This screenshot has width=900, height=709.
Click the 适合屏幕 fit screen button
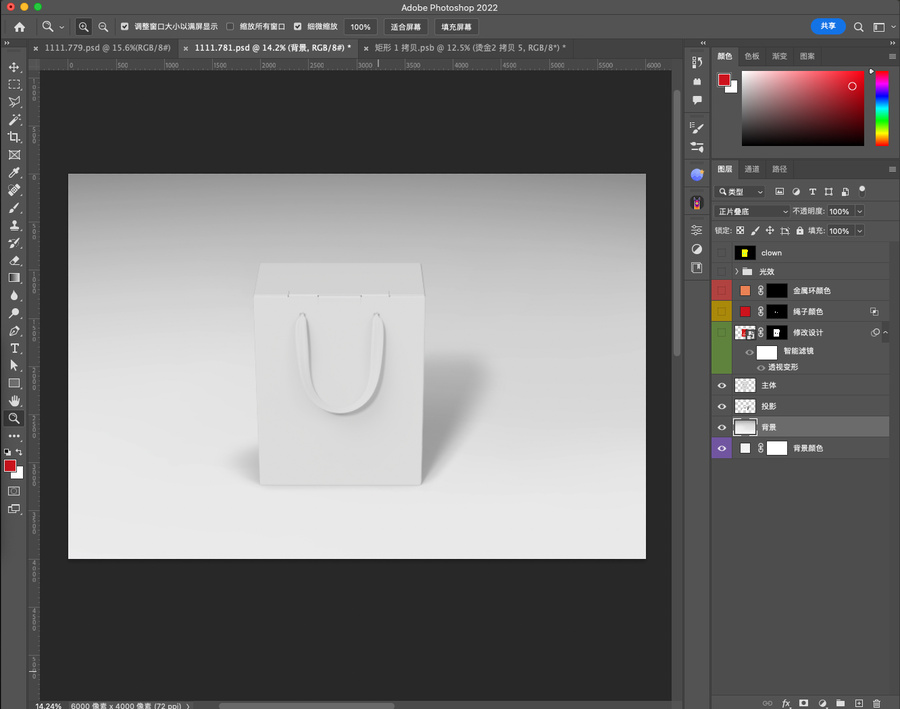(x=406, y=27)
